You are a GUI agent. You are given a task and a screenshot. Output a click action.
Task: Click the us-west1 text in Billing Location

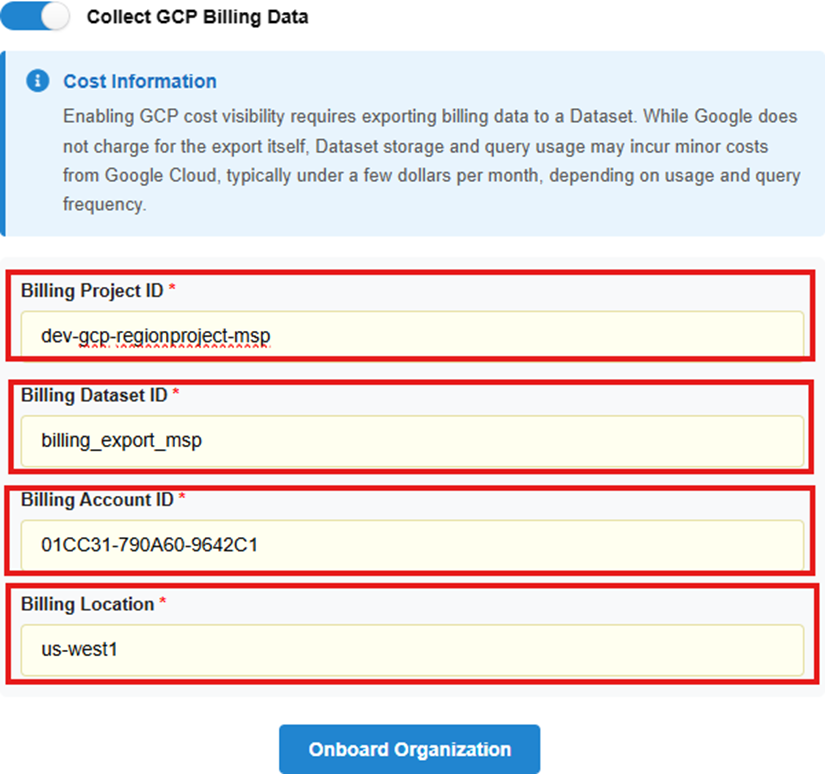coord(79,649)
